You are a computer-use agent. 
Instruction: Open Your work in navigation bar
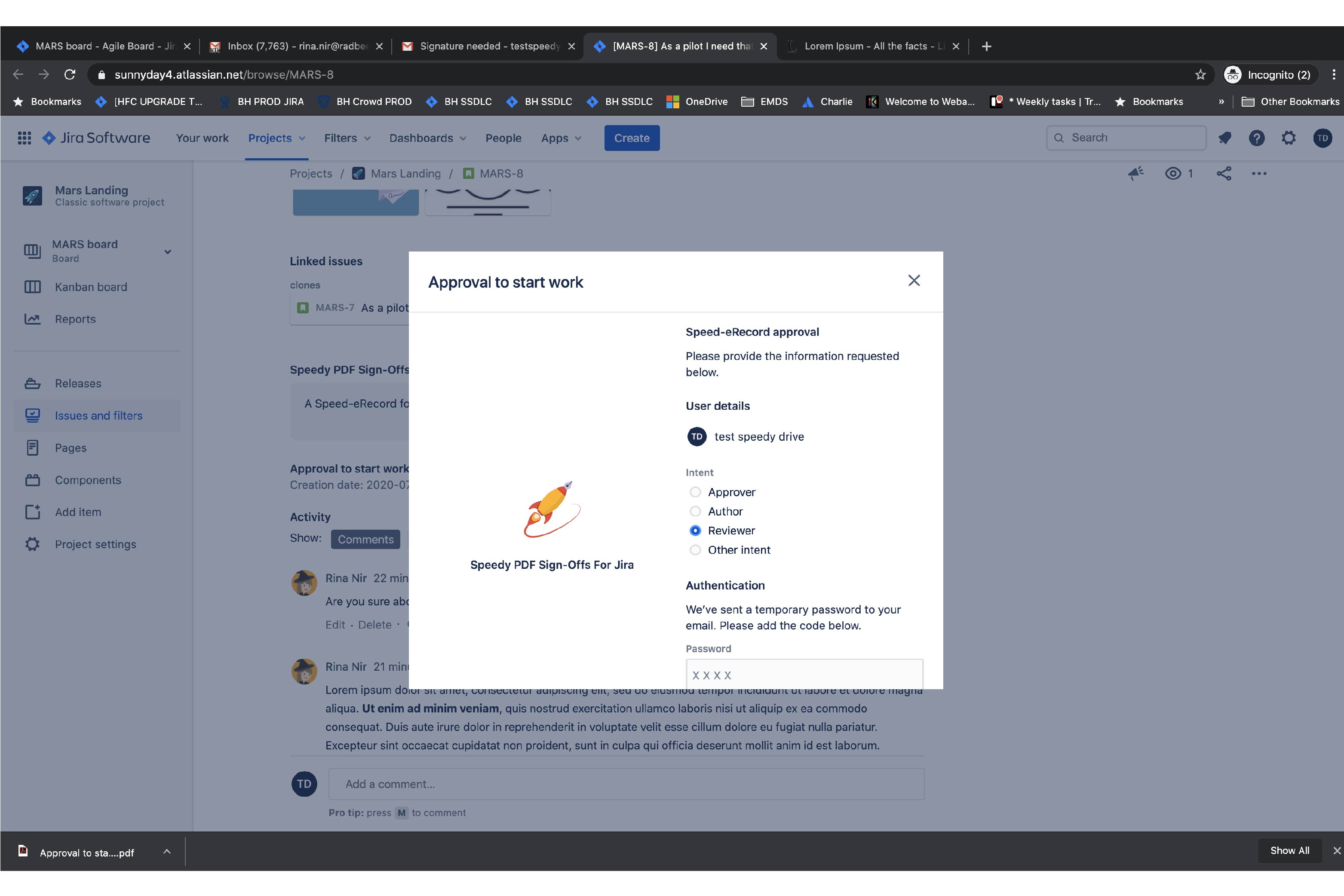pyautogui.click(x=202, y=138)
